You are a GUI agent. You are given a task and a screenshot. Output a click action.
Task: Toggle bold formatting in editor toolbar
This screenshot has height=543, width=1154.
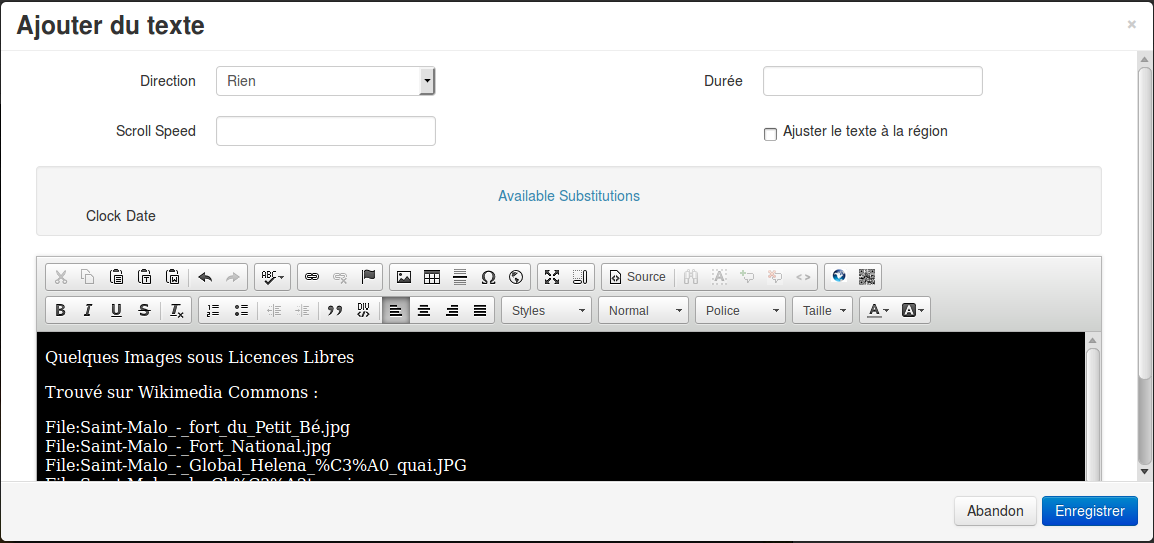coord(60,310)
